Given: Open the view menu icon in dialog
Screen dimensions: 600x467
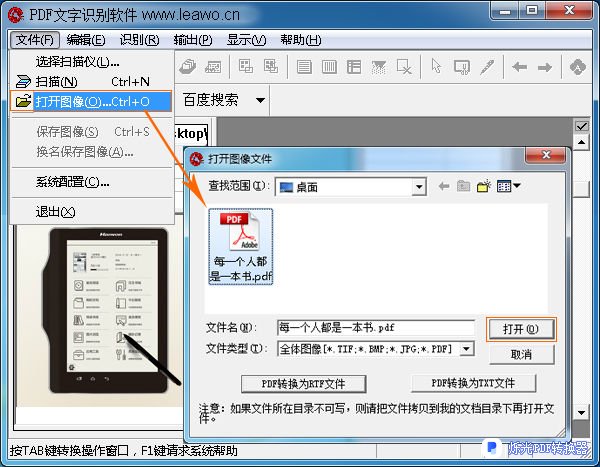Looking at the screenshot, I should (509, 186).
